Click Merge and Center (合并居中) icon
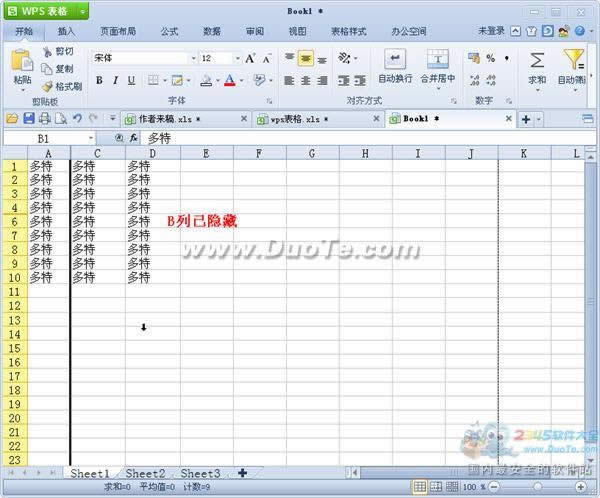600x498 pixels. tap(438, 59)
